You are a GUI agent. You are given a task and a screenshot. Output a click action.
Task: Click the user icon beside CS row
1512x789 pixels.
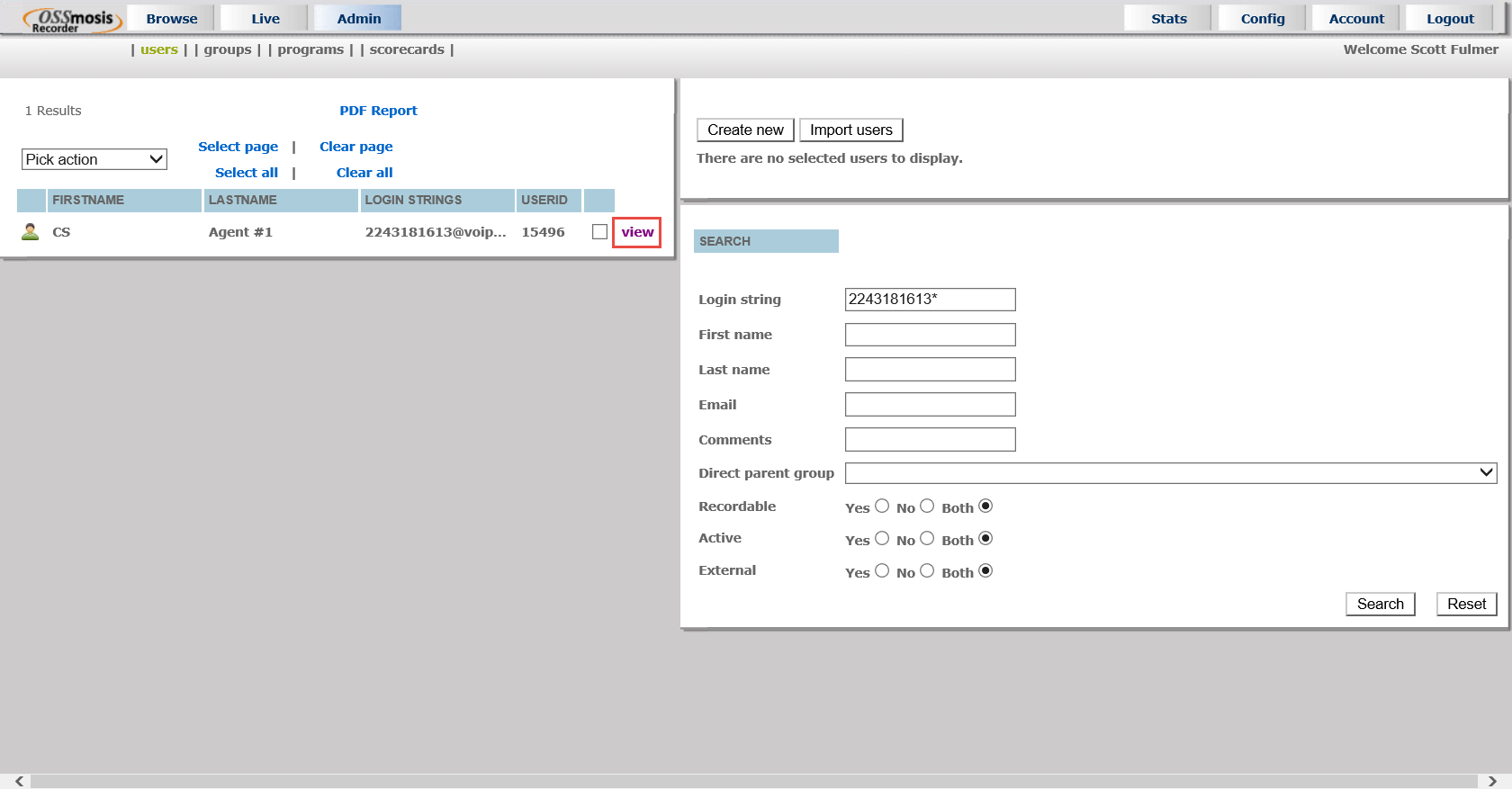[x=30, y=232]
